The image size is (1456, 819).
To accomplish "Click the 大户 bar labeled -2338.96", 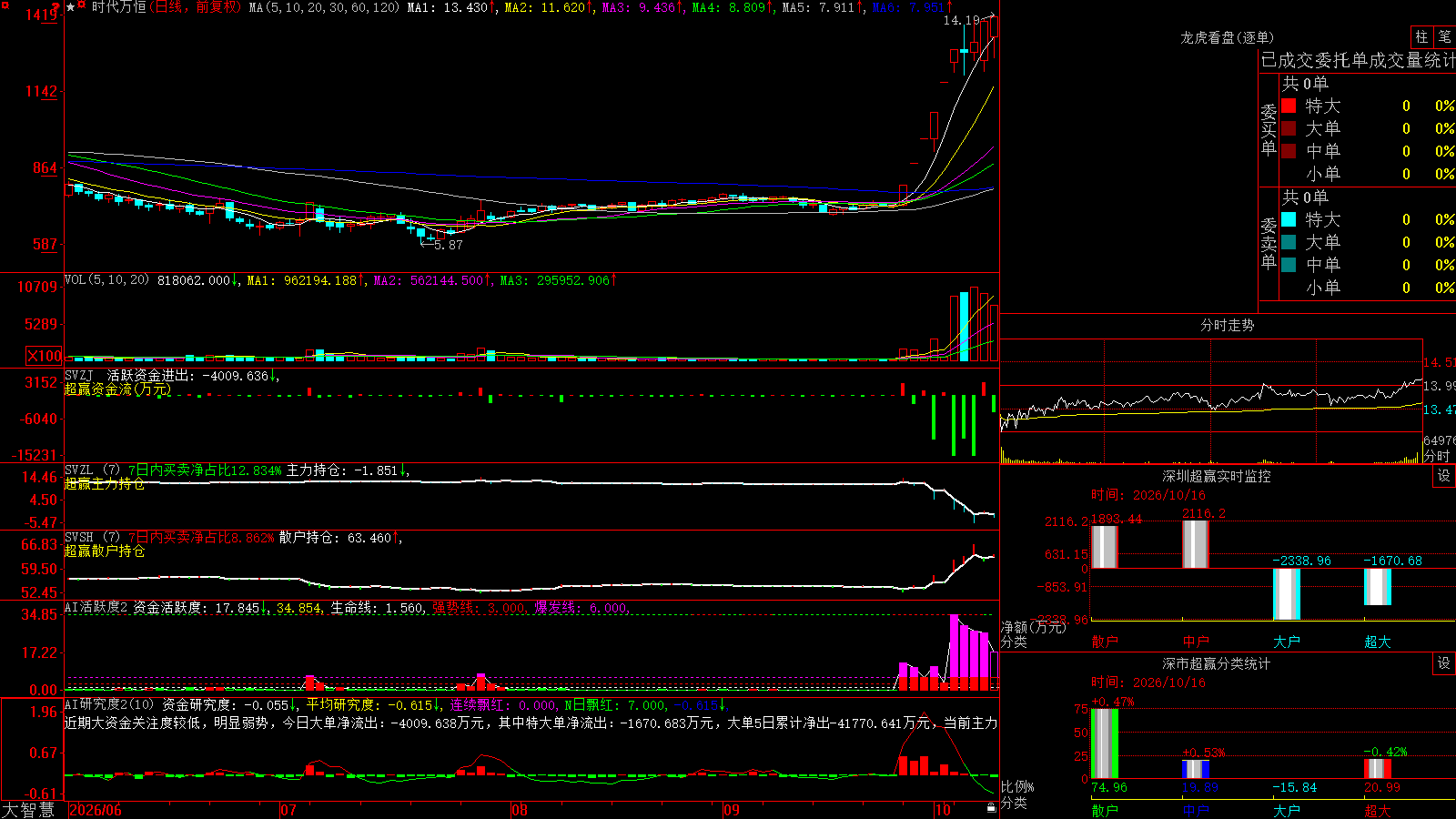I will [1286, 594].
